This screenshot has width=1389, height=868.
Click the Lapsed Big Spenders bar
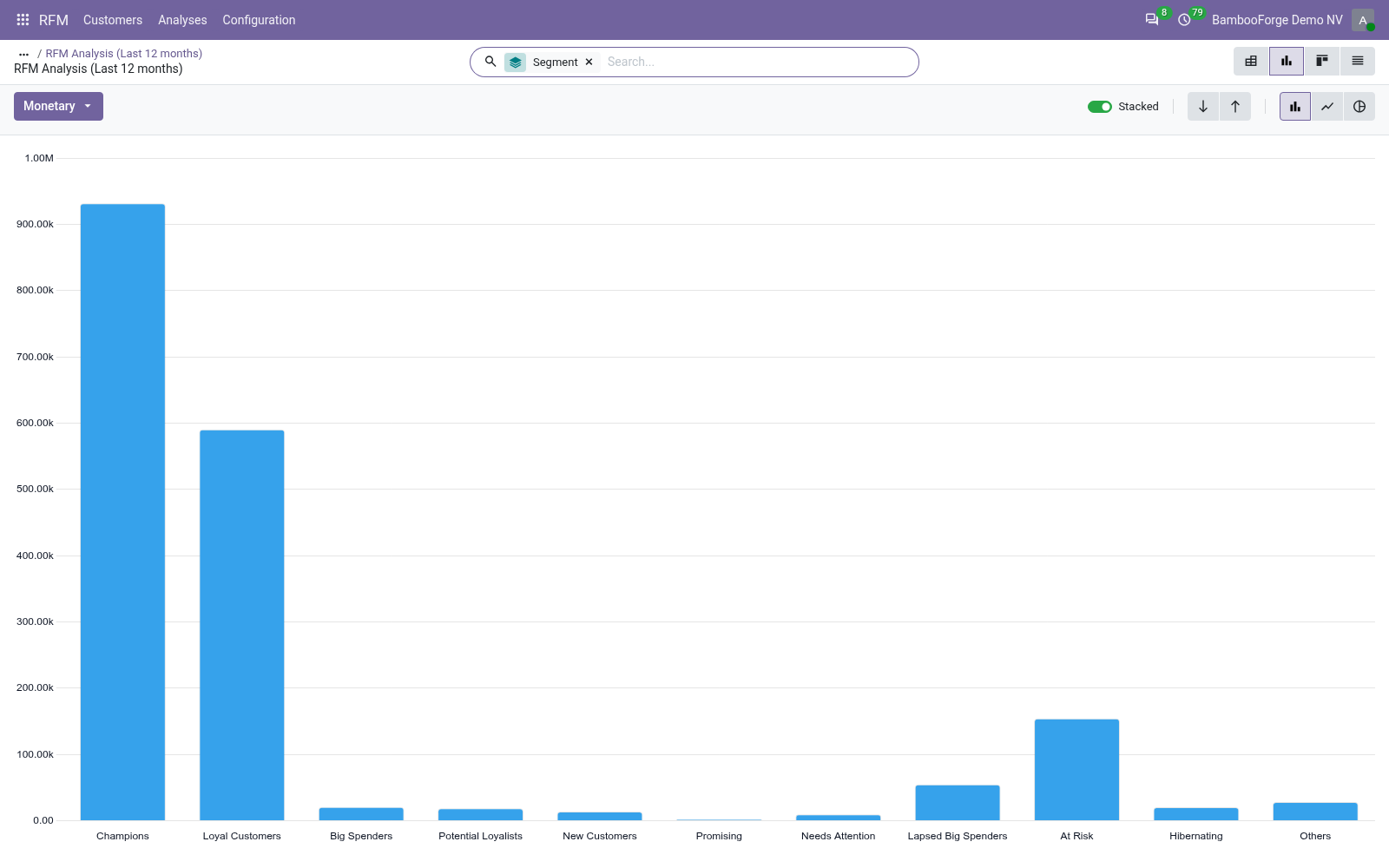[958, 803]
